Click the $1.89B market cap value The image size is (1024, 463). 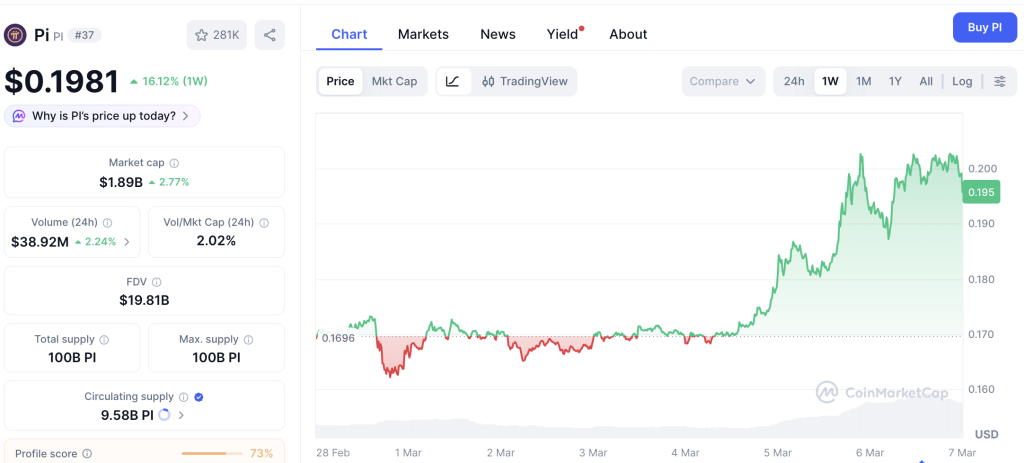pyautogui.click(x=121, y=182)
